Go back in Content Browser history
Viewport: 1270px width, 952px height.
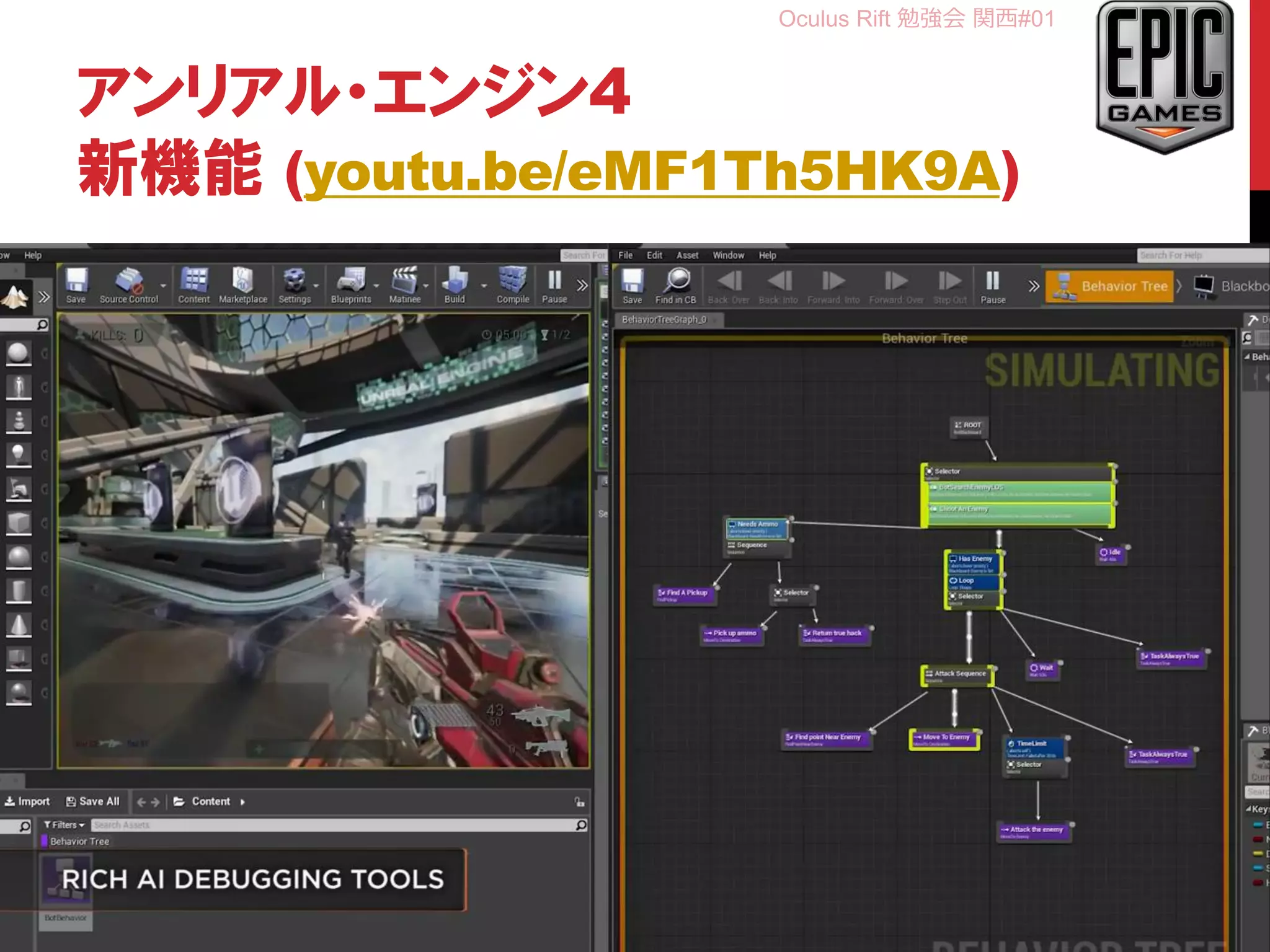pos(141,802)
